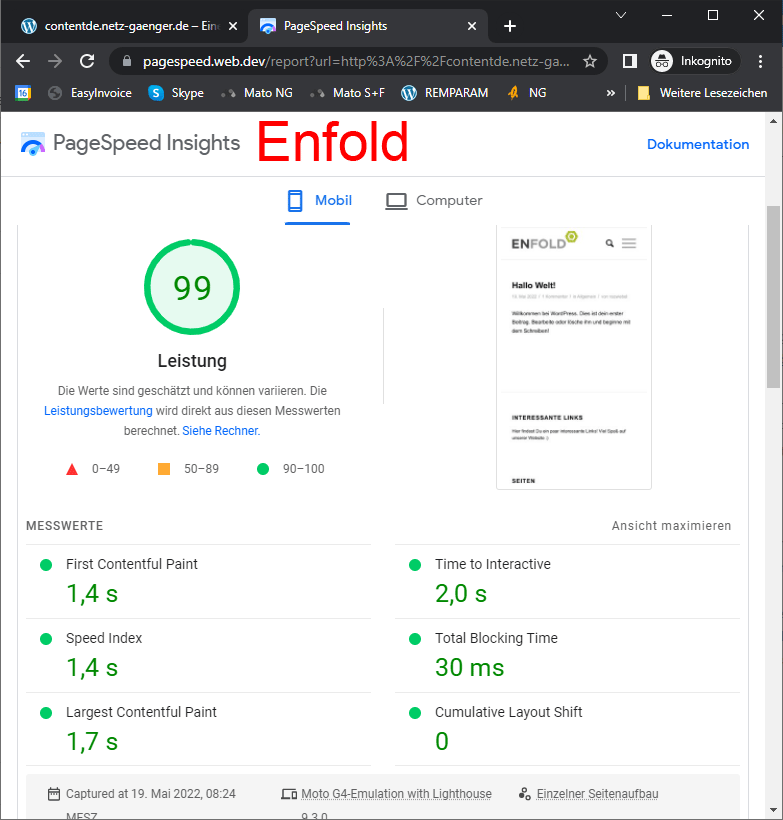Click the scrollbar down arrow
The height and width of the screenshot is (820, 783).
(x=774, y=811)
